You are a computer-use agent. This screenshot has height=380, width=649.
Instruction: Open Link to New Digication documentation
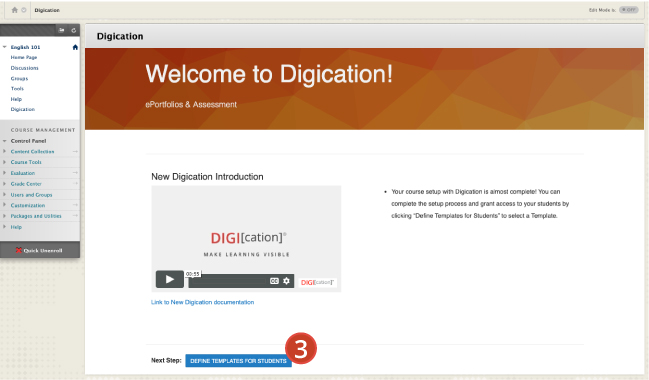[202, 302]
